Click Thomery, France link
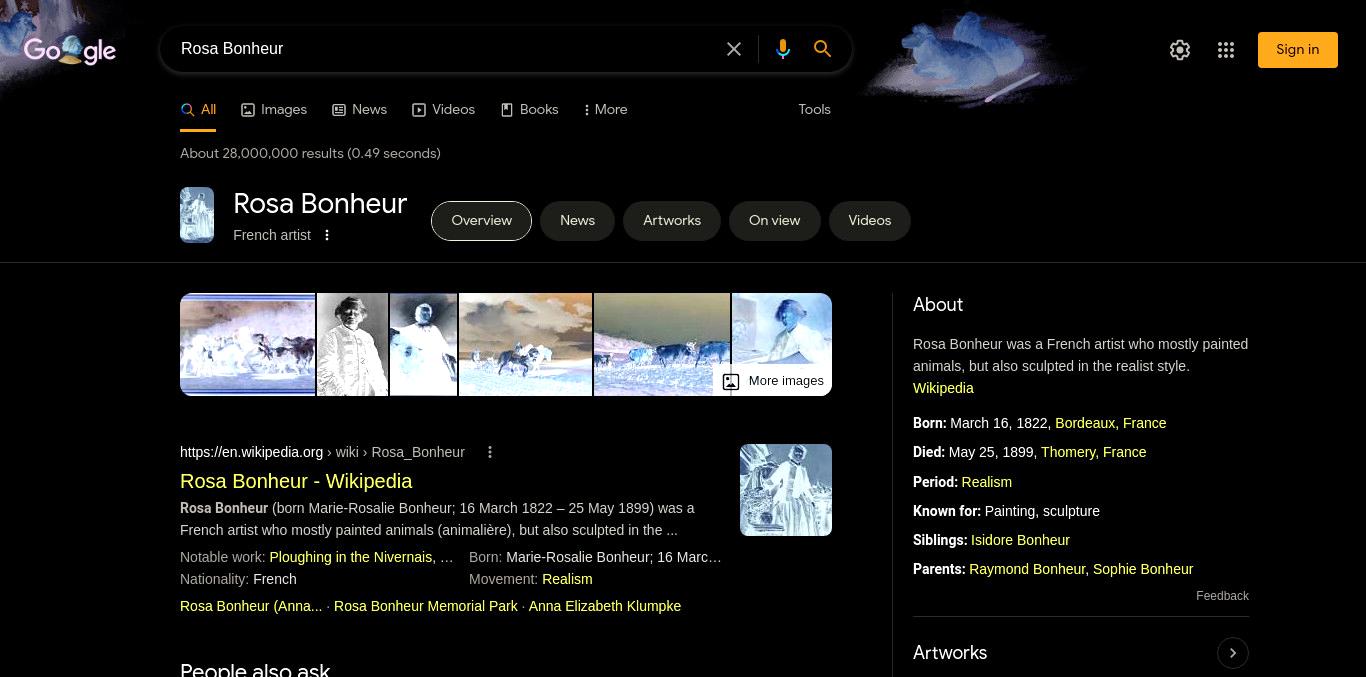1366x677 pixels. pyautogui.click(x=1094, y=452)
